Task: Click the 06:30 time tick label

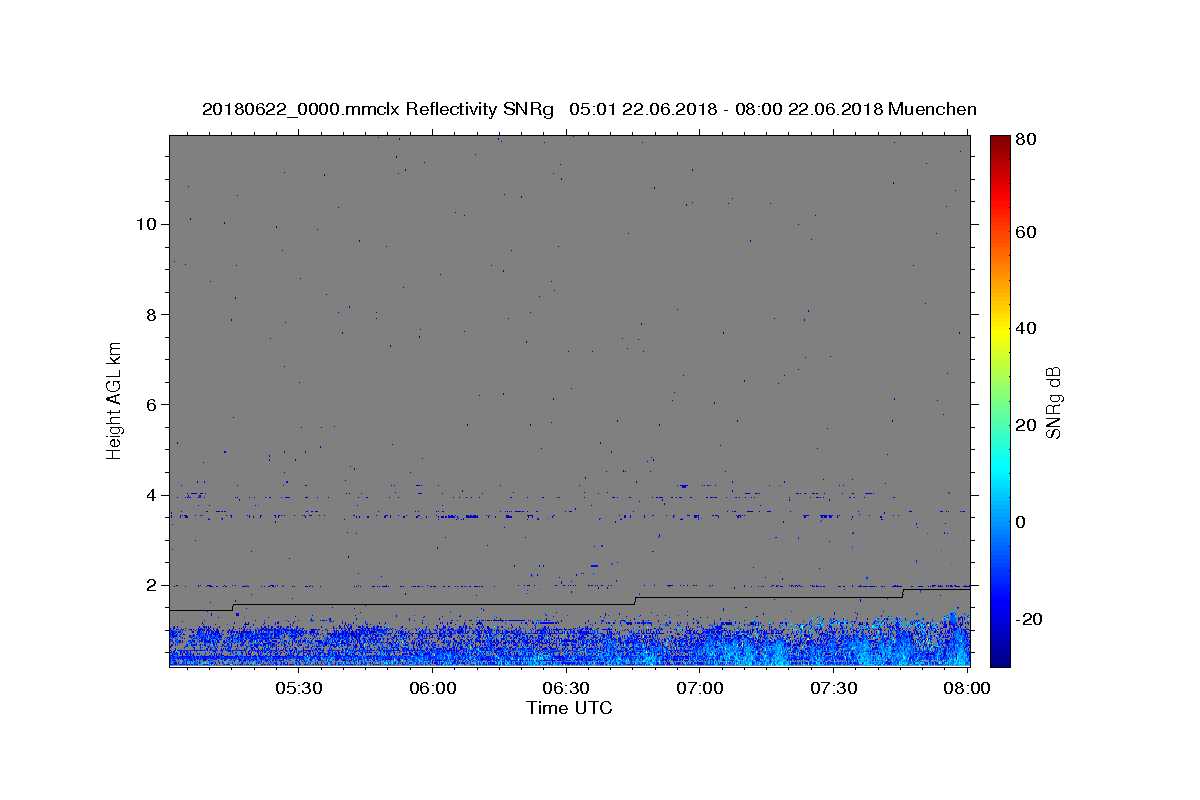Action: [x=567, y=688]
